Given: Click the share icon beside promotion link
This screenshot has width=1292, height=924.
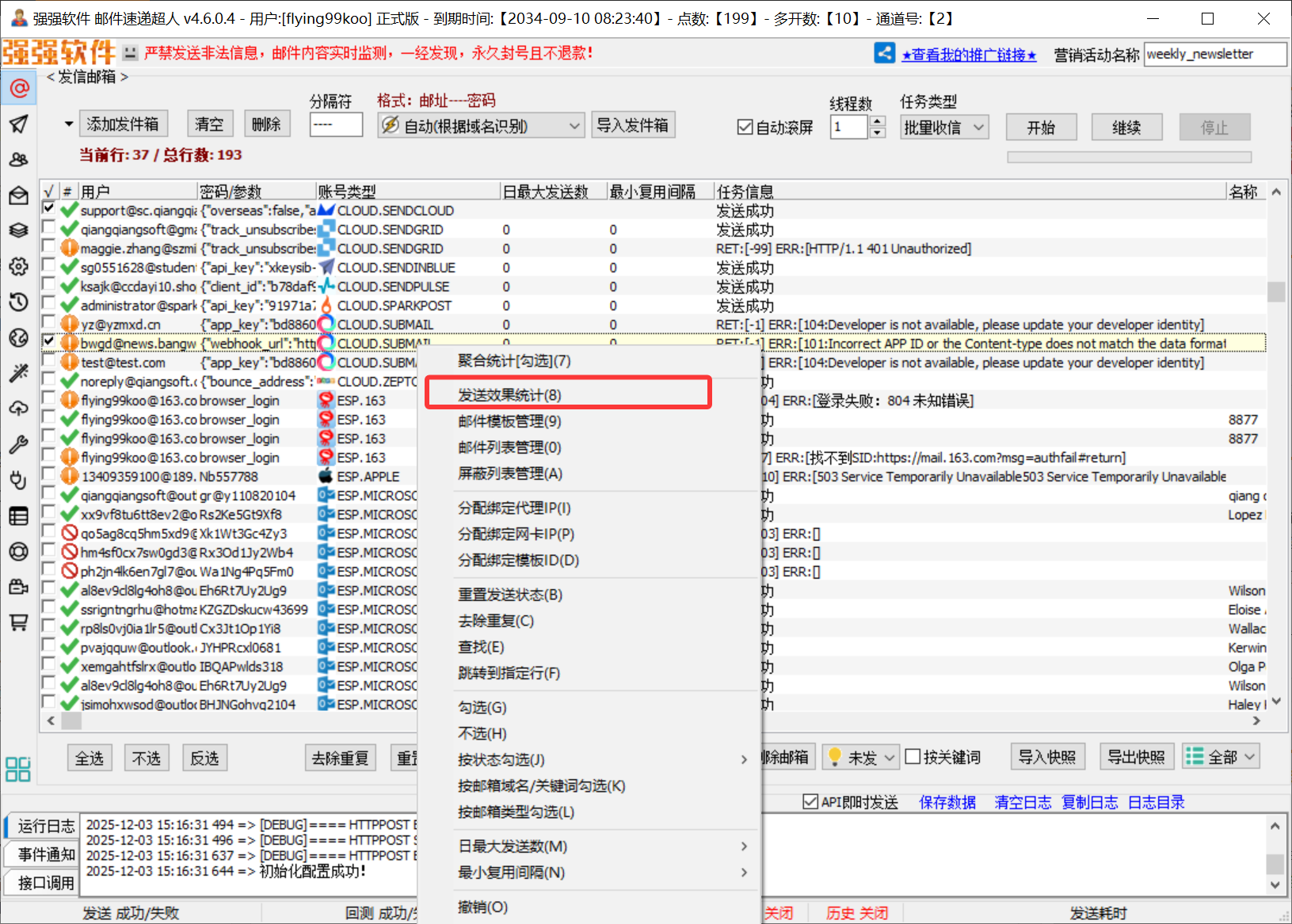Looking at the screenshot, I should click(884, 54).
